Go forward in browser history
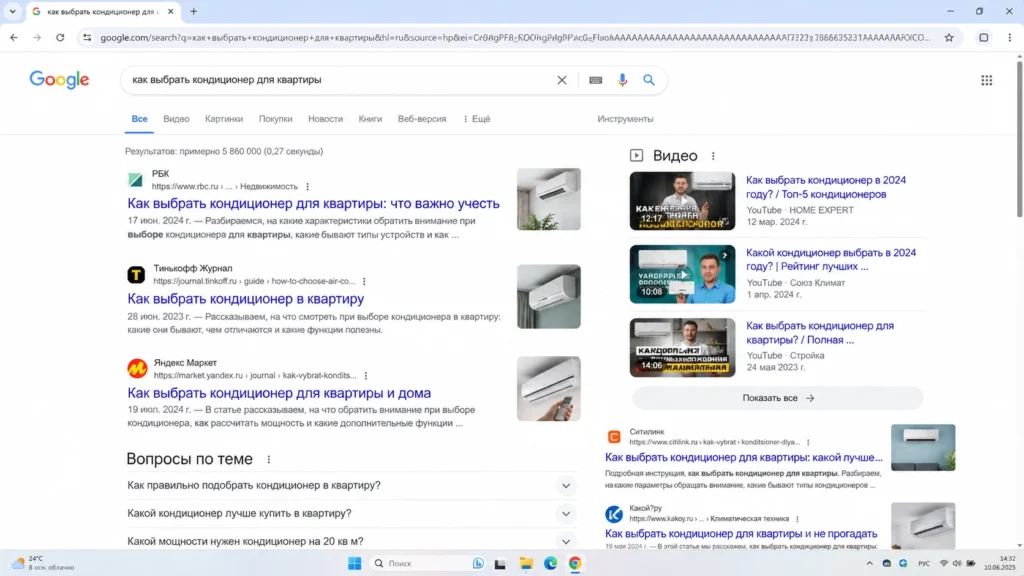Image resolution: width=1024 pixels, height=576 pixels. [x=37, y=37]
